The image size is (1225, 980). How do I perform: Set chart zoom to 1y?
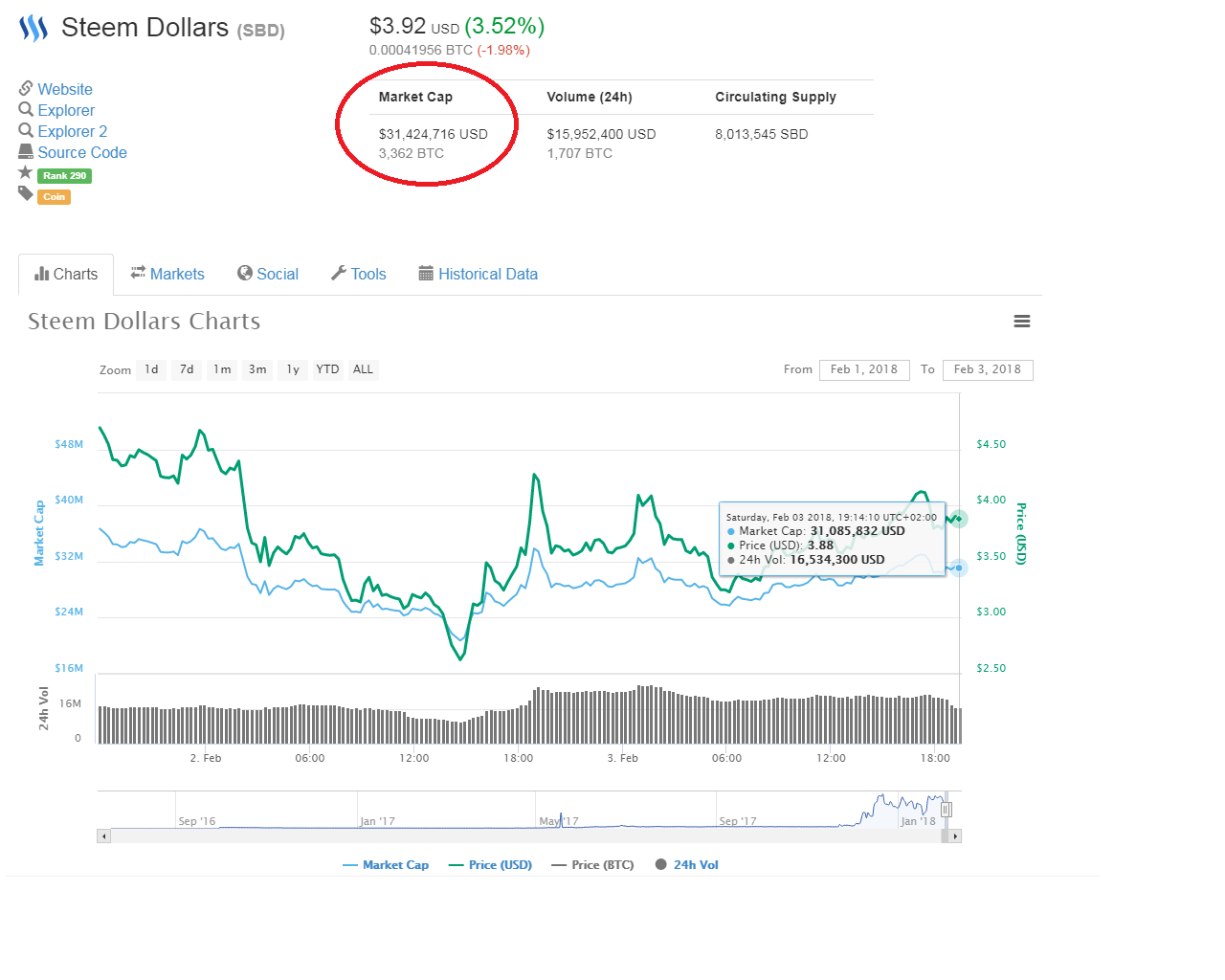pos(293,369)
